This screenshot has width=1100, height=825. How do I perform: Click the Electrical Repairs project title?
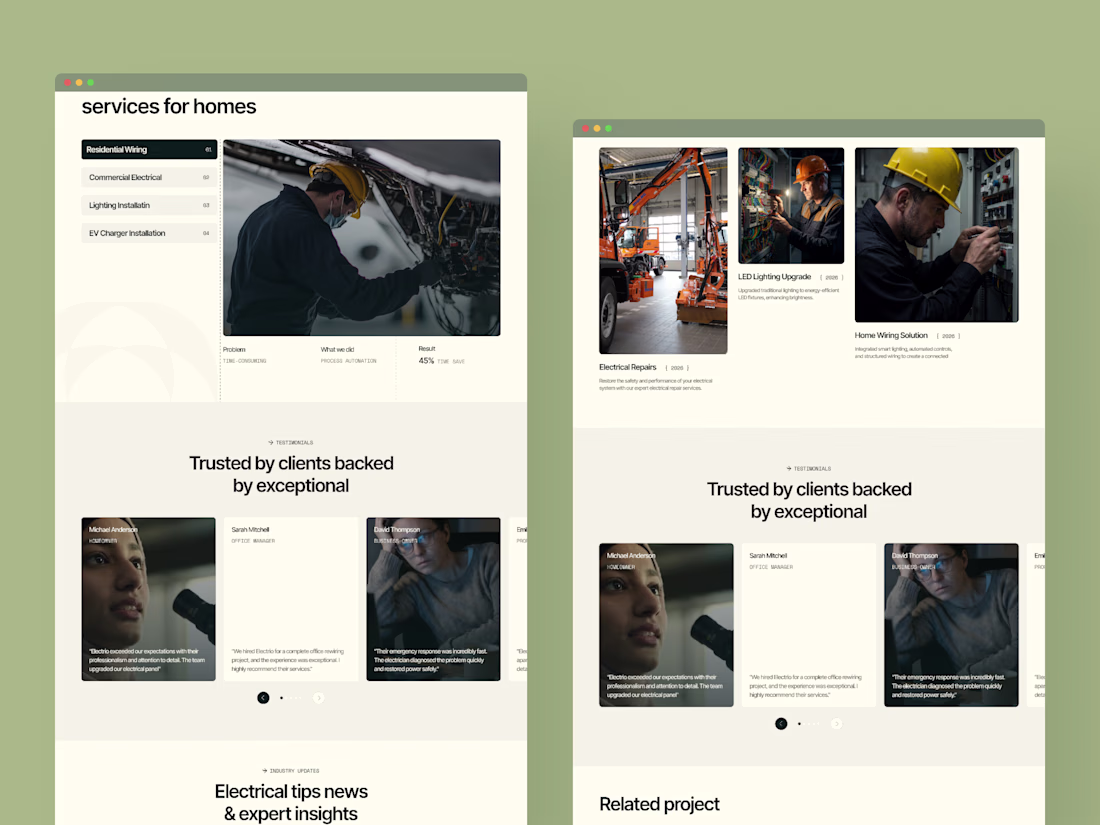[x=628, y=367]
